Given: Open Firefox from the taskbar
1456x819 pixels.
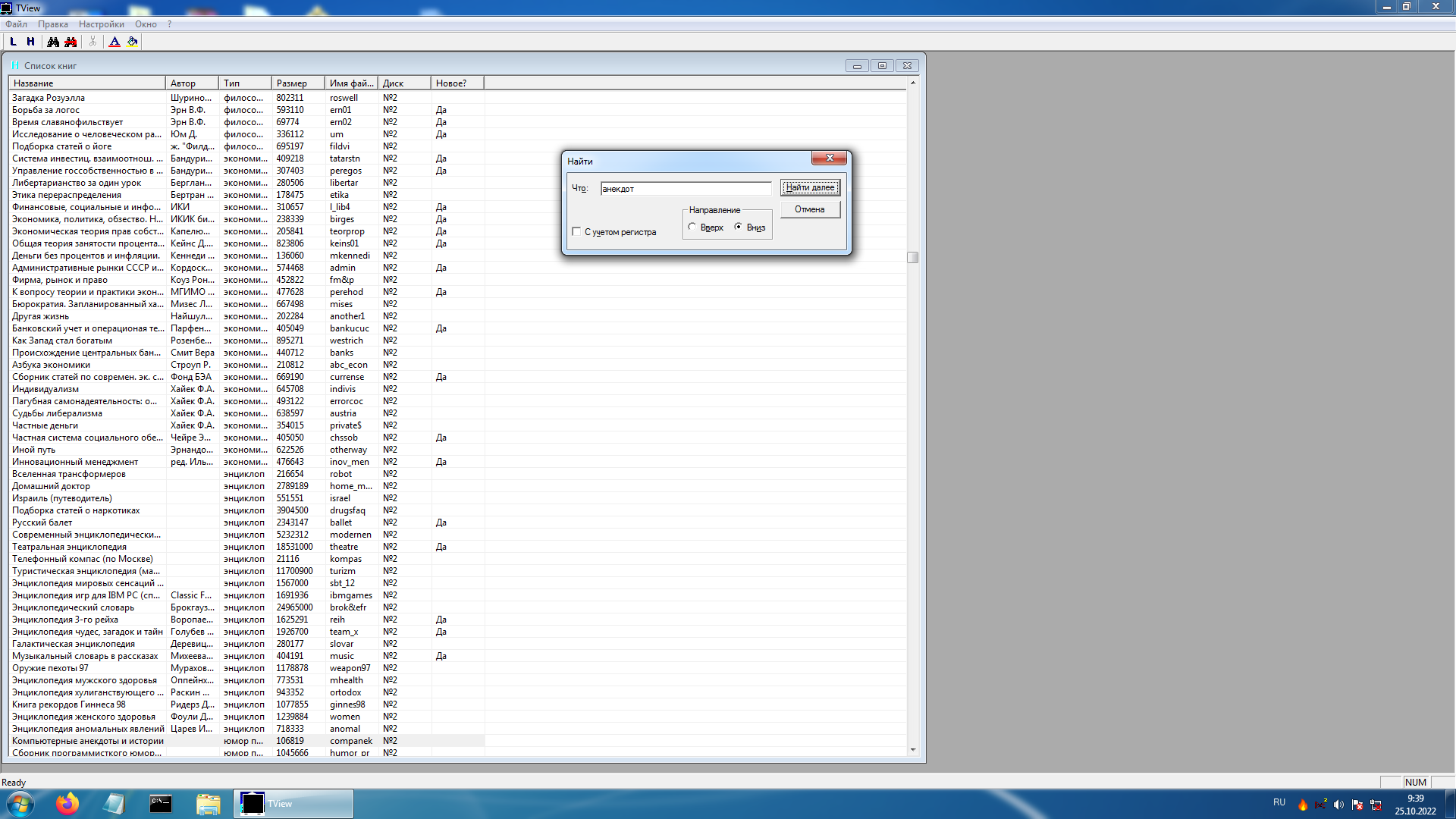Looking at the screenshot, I should (x=67, y=804).
